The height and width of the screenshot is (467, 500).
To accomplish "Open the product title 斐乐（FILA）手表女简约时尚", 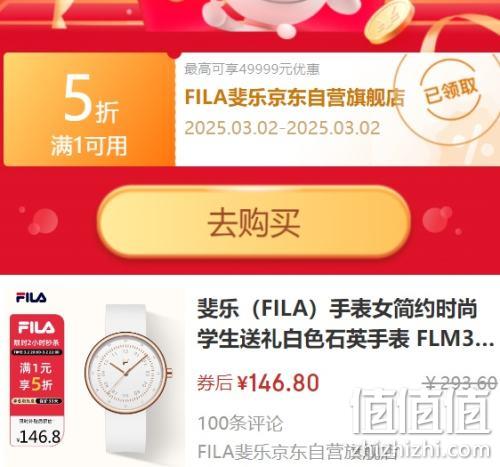I will [x=337, y=309].
